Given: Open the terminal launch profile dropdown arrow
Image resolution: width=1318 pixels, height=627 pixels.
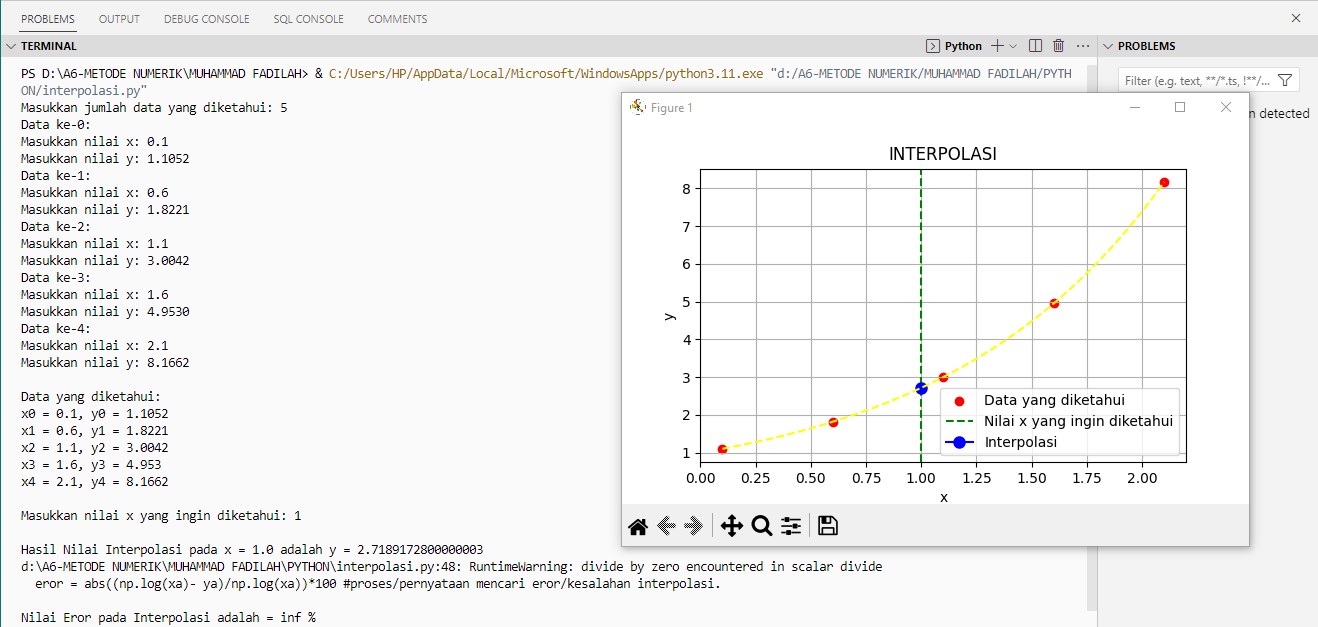Looking at the screenshot, I should point(1013,46).
